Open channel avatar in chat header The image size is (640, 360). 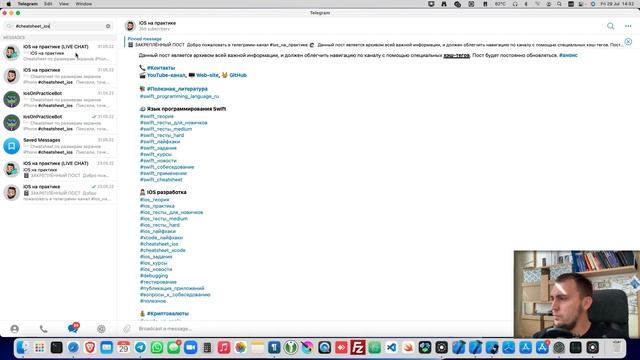pyautogui.click(x=130, y=26)
